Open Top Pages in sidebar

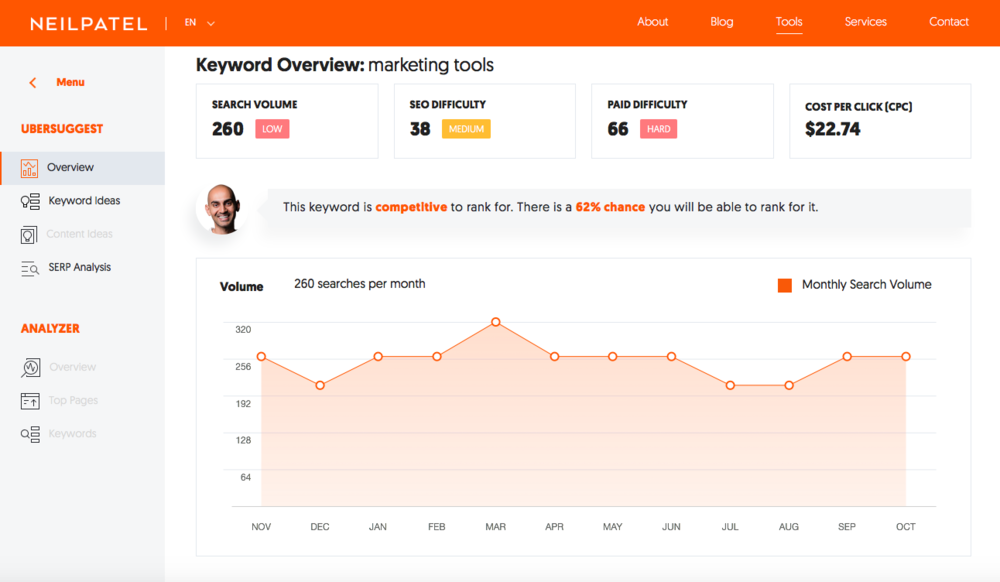[x=73, y=400]
